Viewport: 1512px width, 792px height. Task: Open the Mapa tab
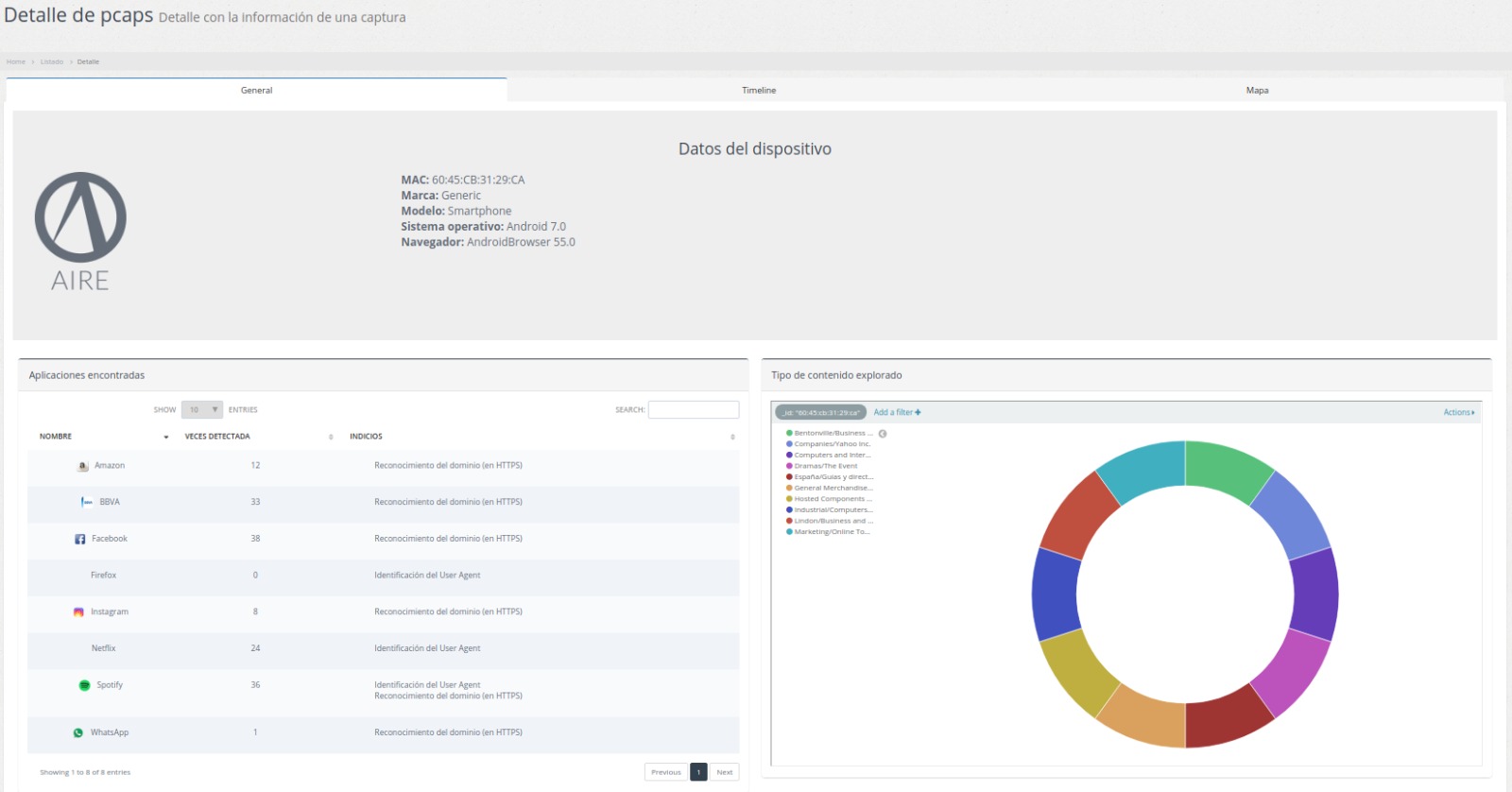(1257, 91)
